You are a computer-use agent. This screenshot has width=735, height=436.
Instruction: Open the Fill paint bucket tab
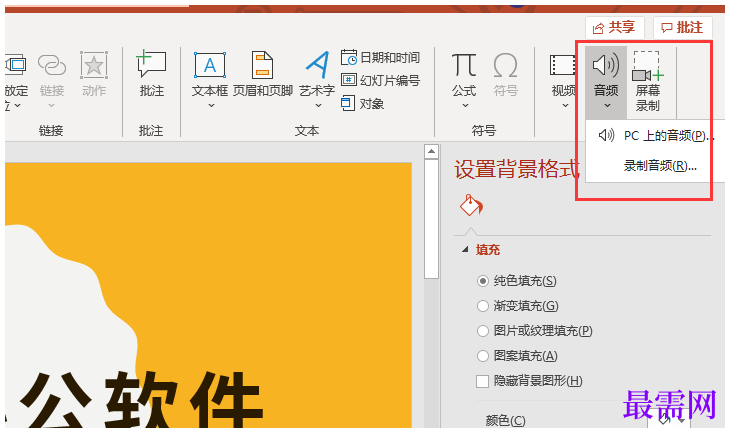click(471, 205)
